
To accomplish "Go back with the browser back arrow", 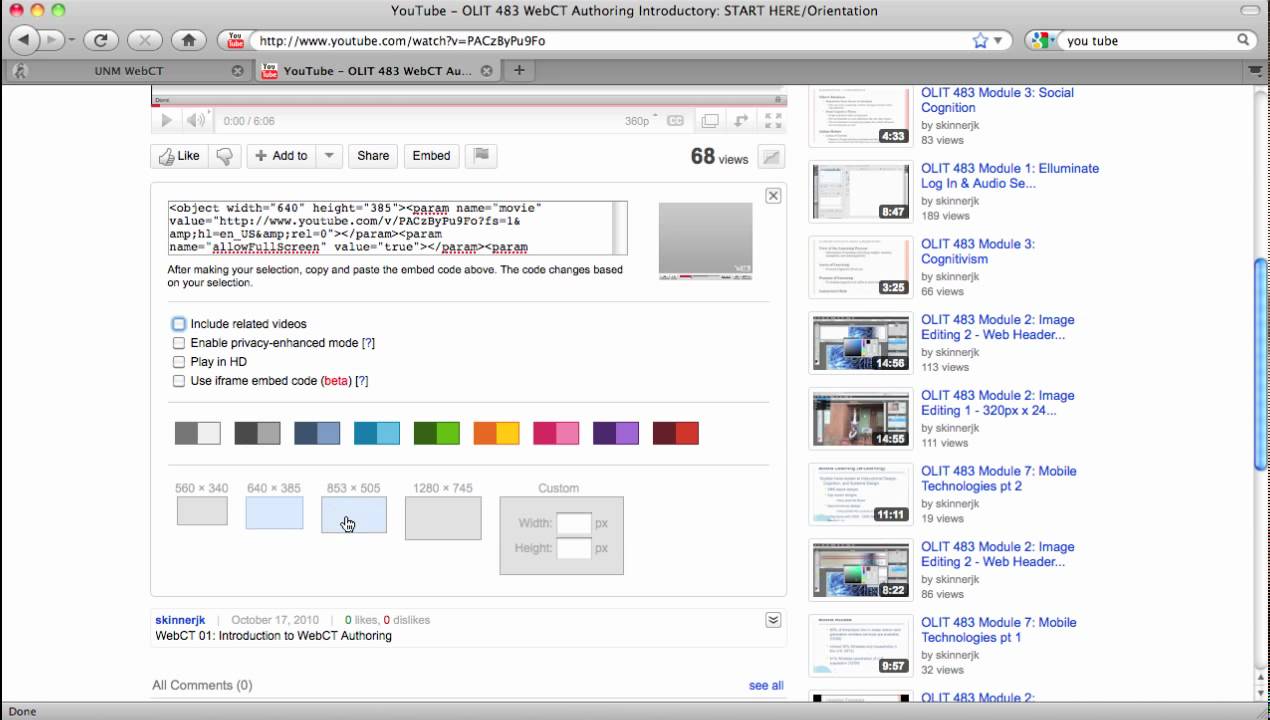I will [23, 40].
